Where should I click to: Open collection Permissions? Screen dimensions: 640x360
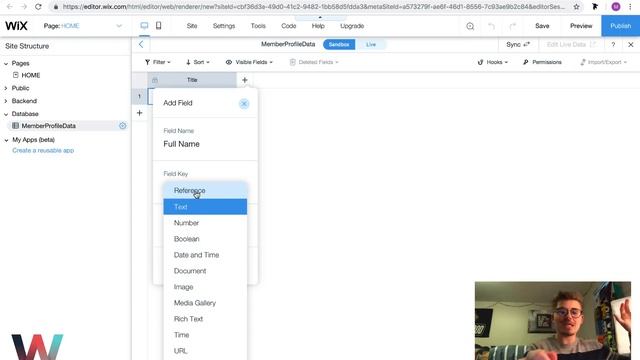542,62
